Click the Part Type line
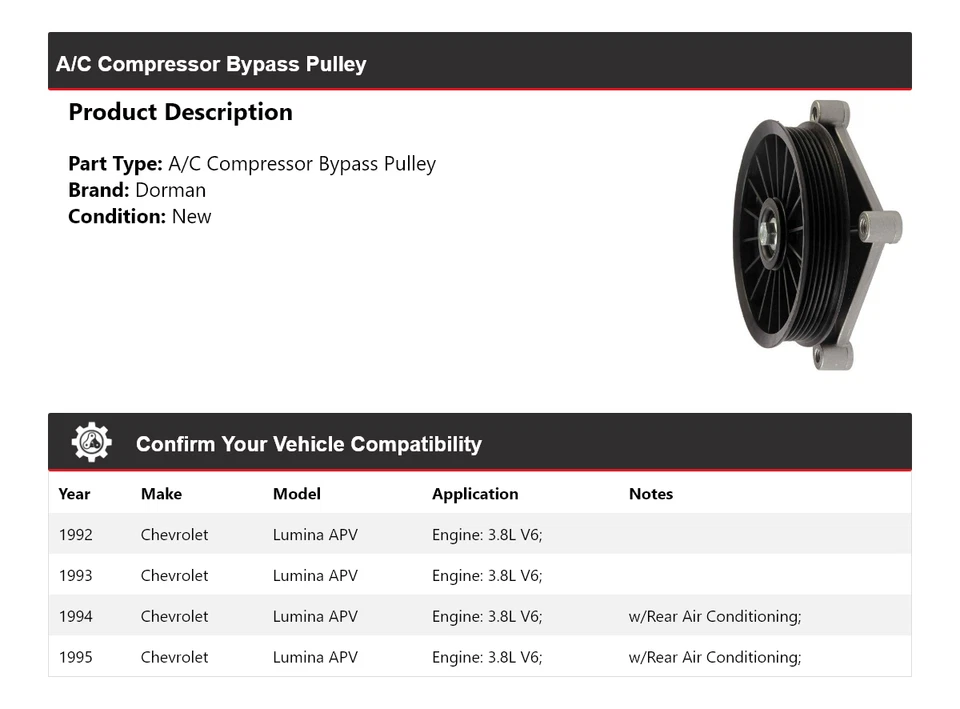The image size is (960, 709). point(252,164)
